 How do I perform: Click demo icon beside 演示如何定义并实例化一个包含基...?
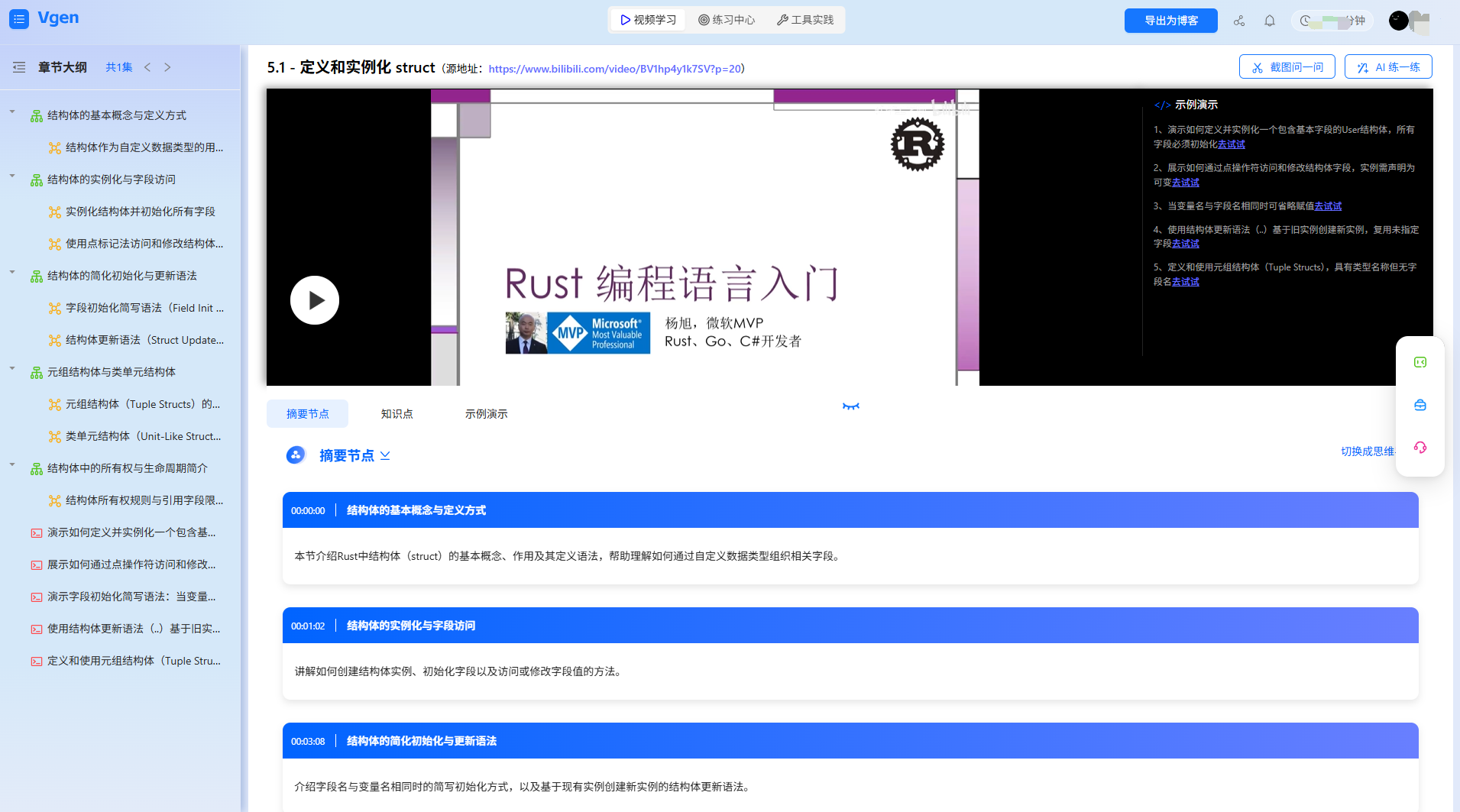click(x=37, y=532)
